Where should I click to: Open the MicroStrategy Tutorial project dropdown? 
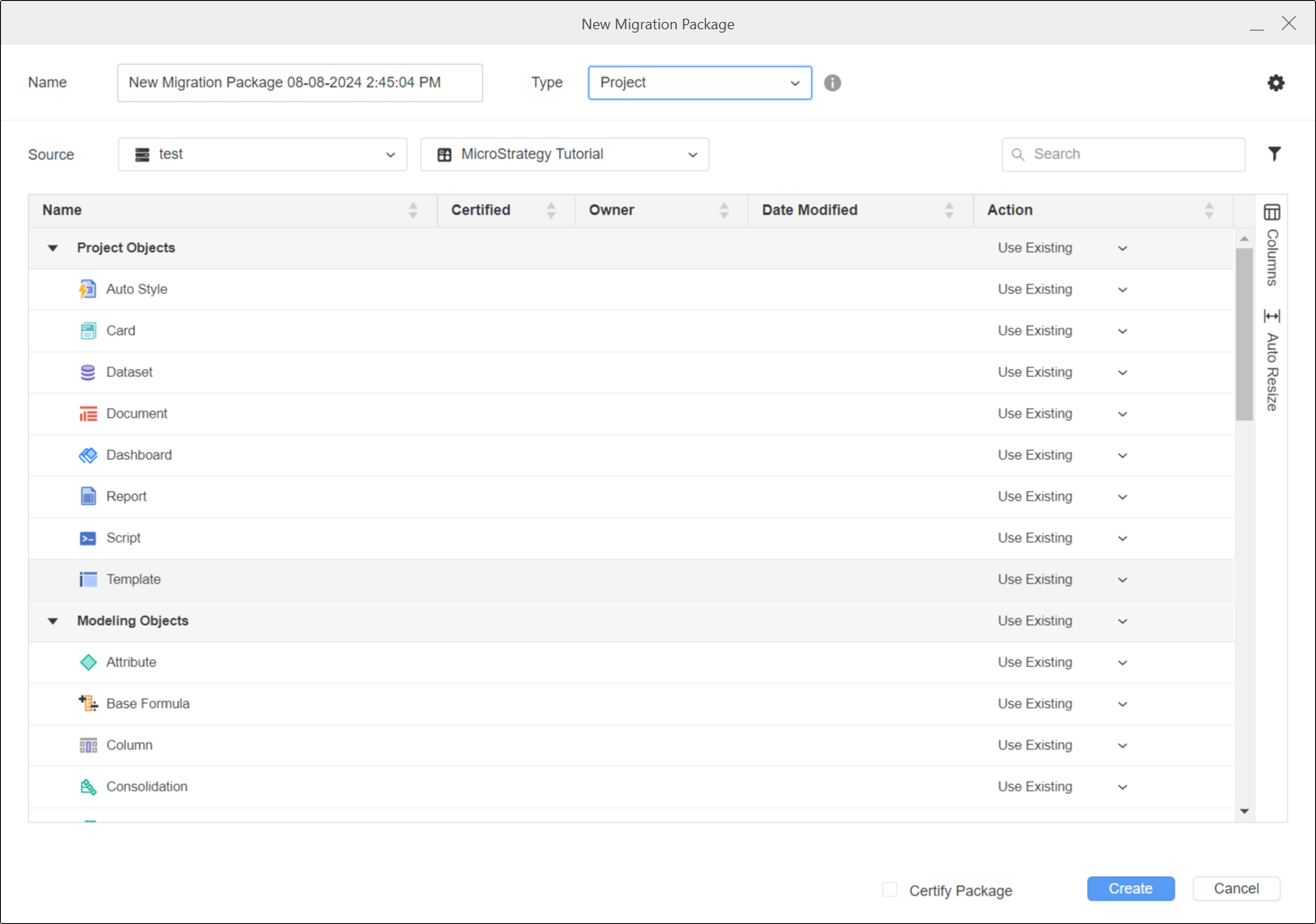565,154
